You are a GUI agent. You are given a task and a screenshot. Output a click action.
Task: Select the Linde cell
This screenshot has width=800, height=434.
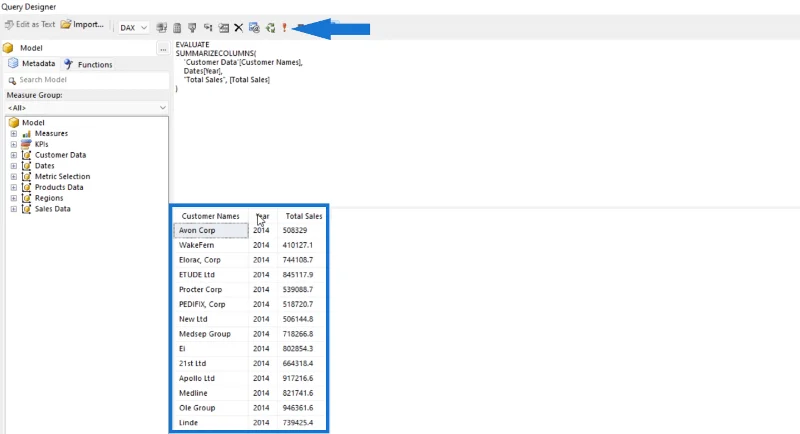[211, 423]
